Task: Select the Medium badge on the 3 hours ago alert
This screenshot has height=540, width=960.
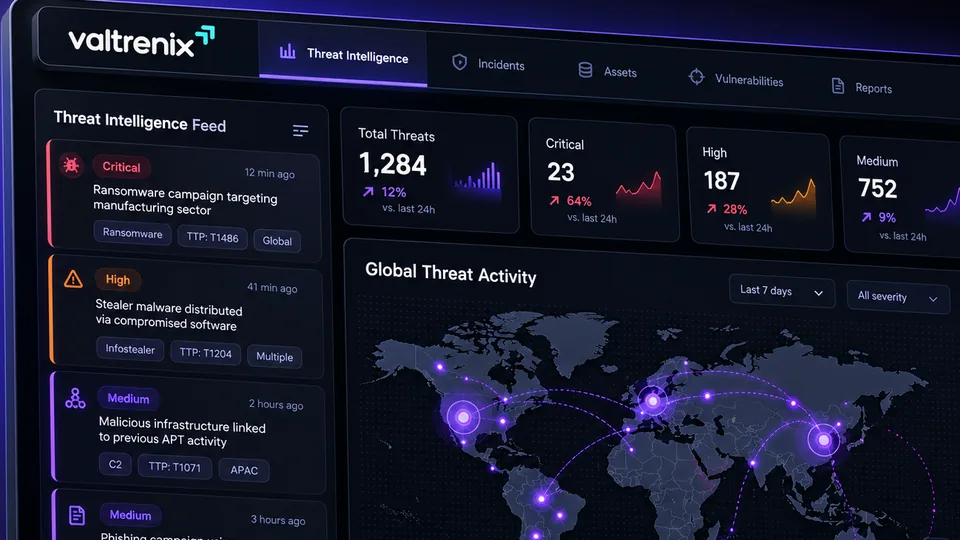Action: tap(130, 515)
